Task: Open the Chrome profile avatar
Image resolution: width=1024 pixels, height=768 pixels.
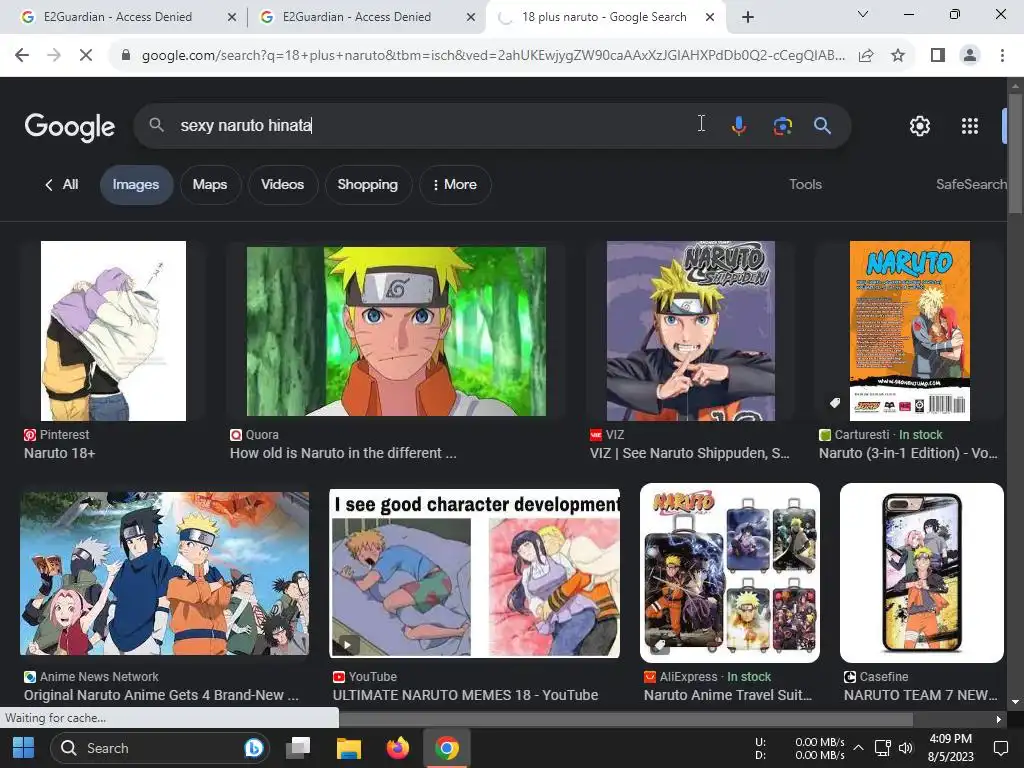Action: coord(970,55)
